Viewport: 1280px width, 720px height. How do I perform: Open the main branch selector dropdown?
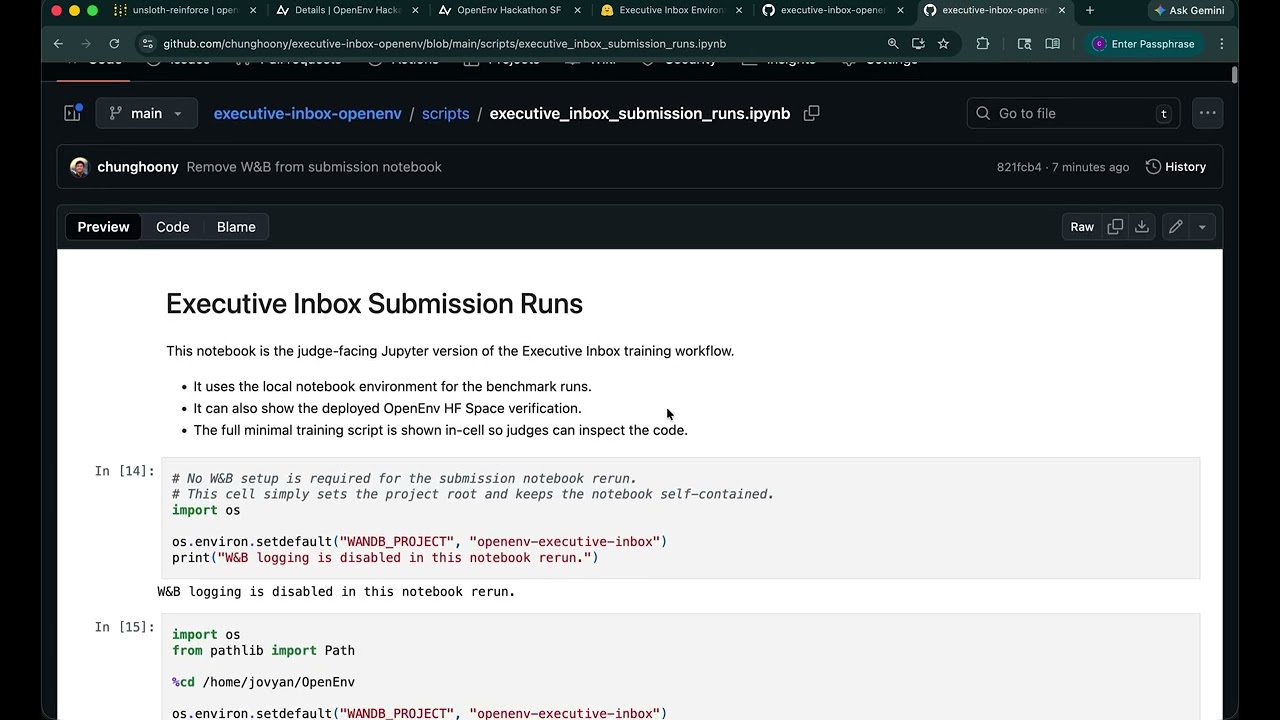(x=146, y=113)
